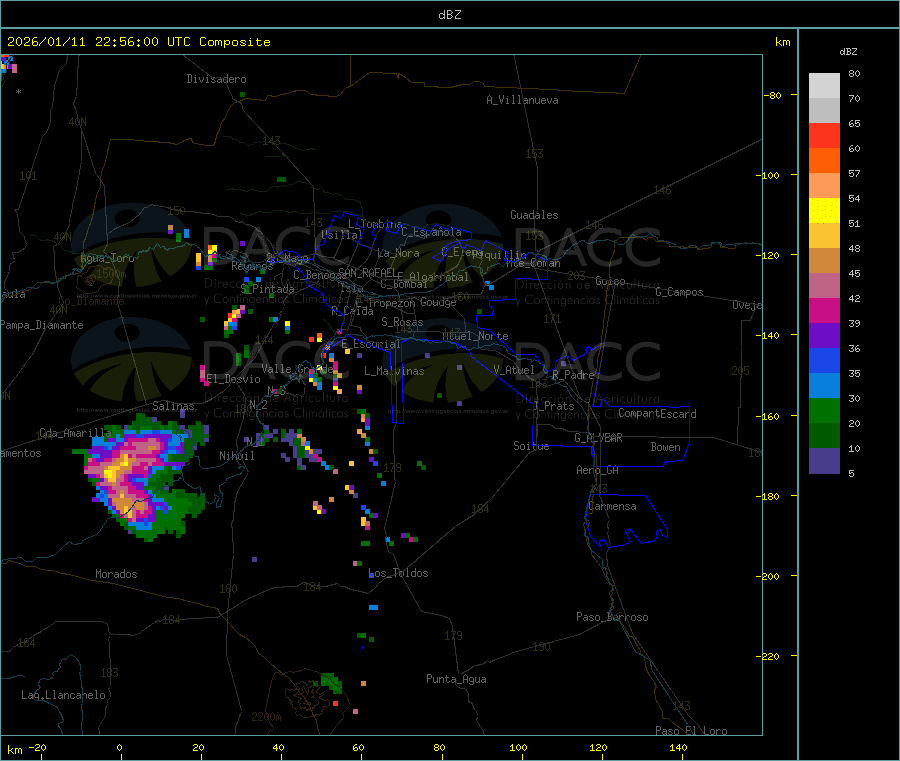
Task: Click the 'Agua_Toro' map label
Action: tap(107, 258)
